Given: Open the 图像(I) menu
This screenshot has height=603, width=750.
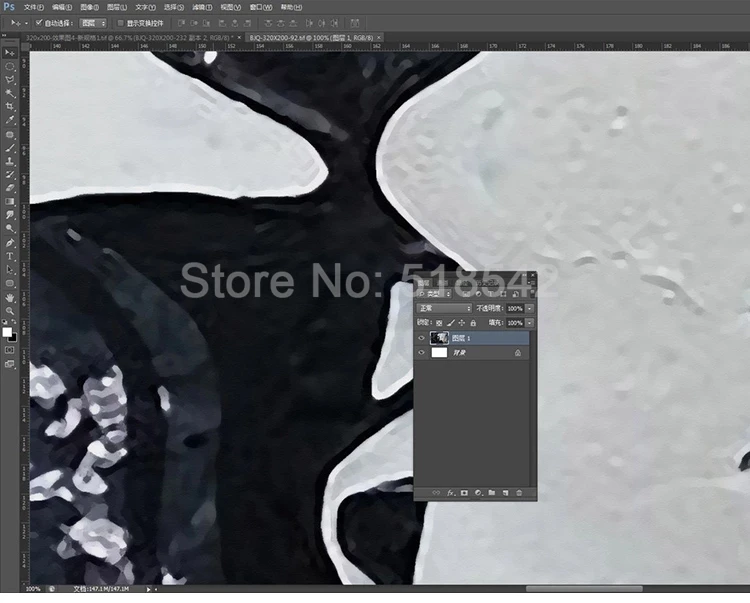Looking at the screenshot, I should pyautogui.click(x=89, y=7).
